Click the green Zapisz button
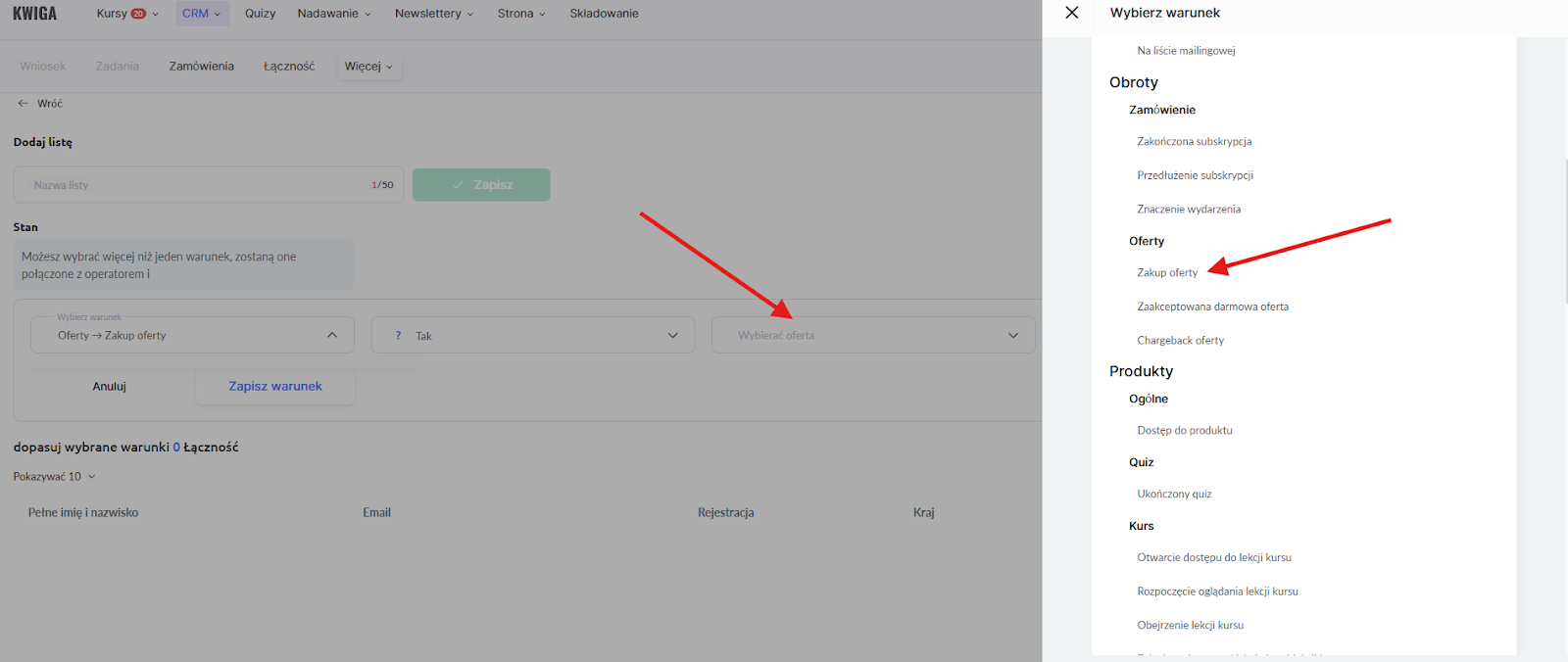 481,185
